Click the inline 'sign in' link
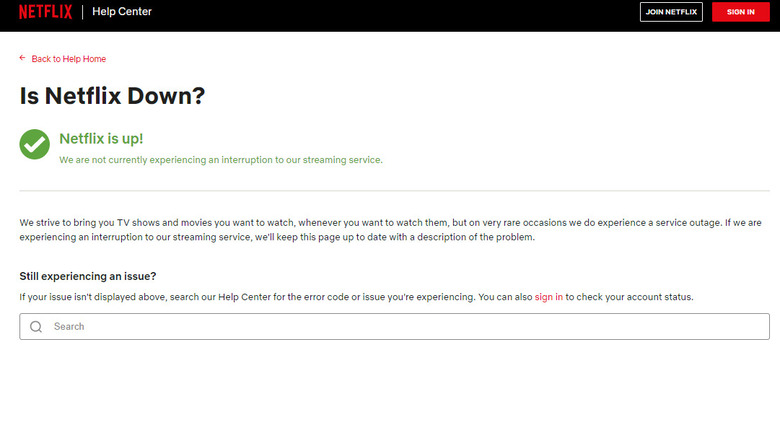Viewport: 780px width, 438px height. click(x=549, y=297)
